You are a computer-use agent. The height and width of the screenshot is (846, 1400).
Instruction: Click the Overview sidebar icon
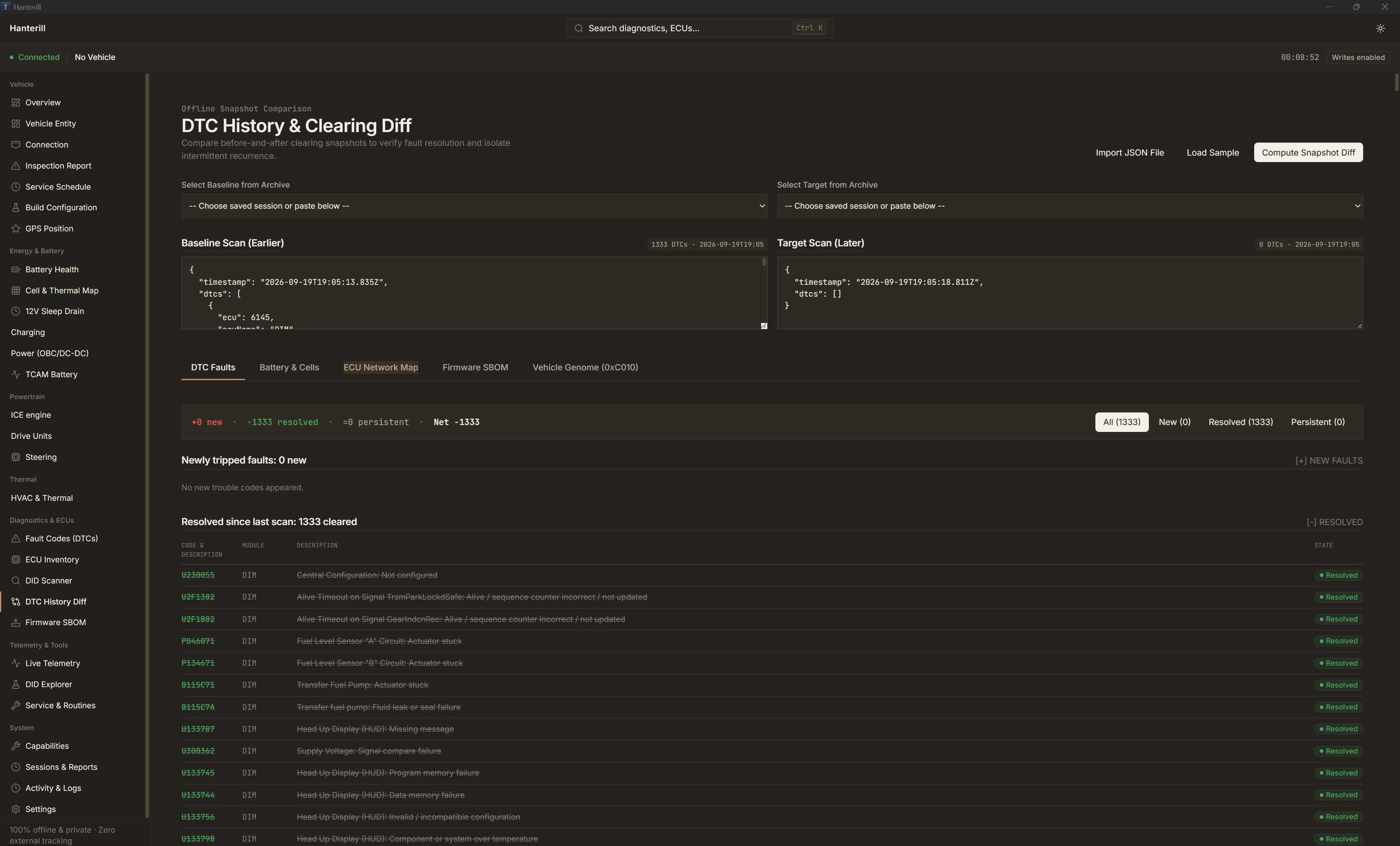16,103
